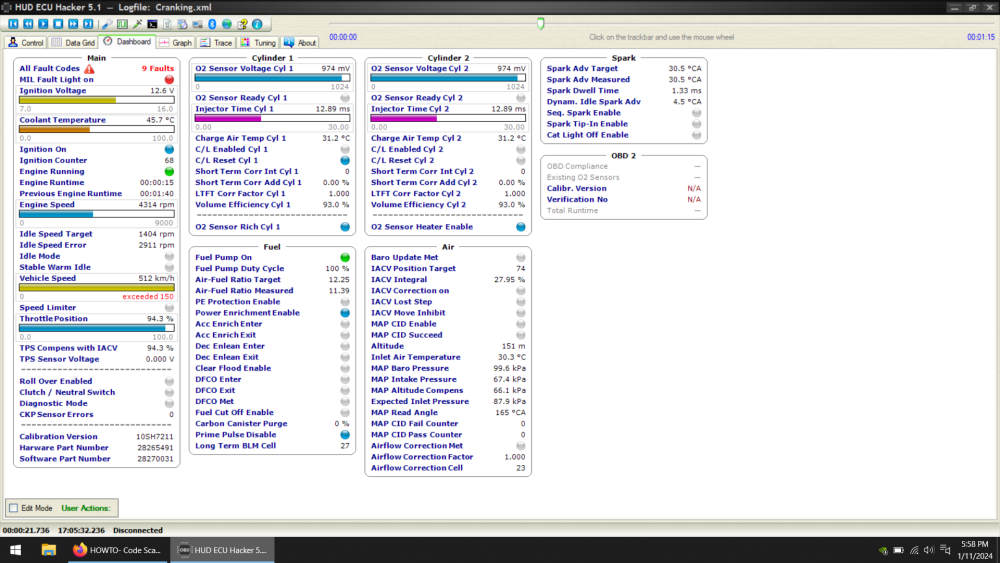The width and height of the screenshot is (1000, 563).
Task: Click the syringe injection icon
Action: (x=137, y=24)
